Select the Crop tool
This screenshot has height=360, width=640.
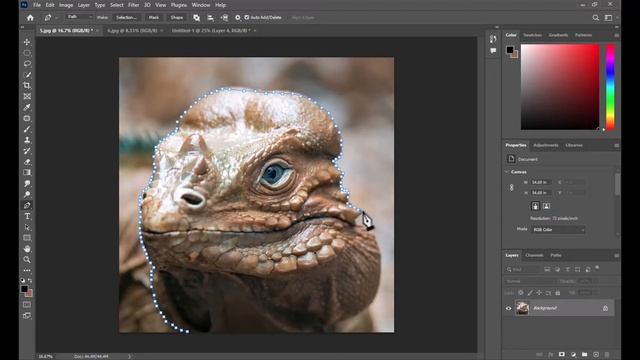pos(27,85)
